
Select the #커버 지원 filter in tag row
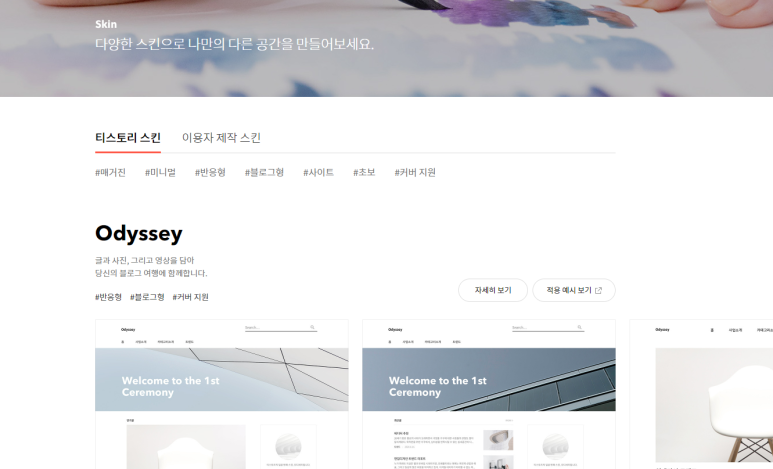pos(415,172)
